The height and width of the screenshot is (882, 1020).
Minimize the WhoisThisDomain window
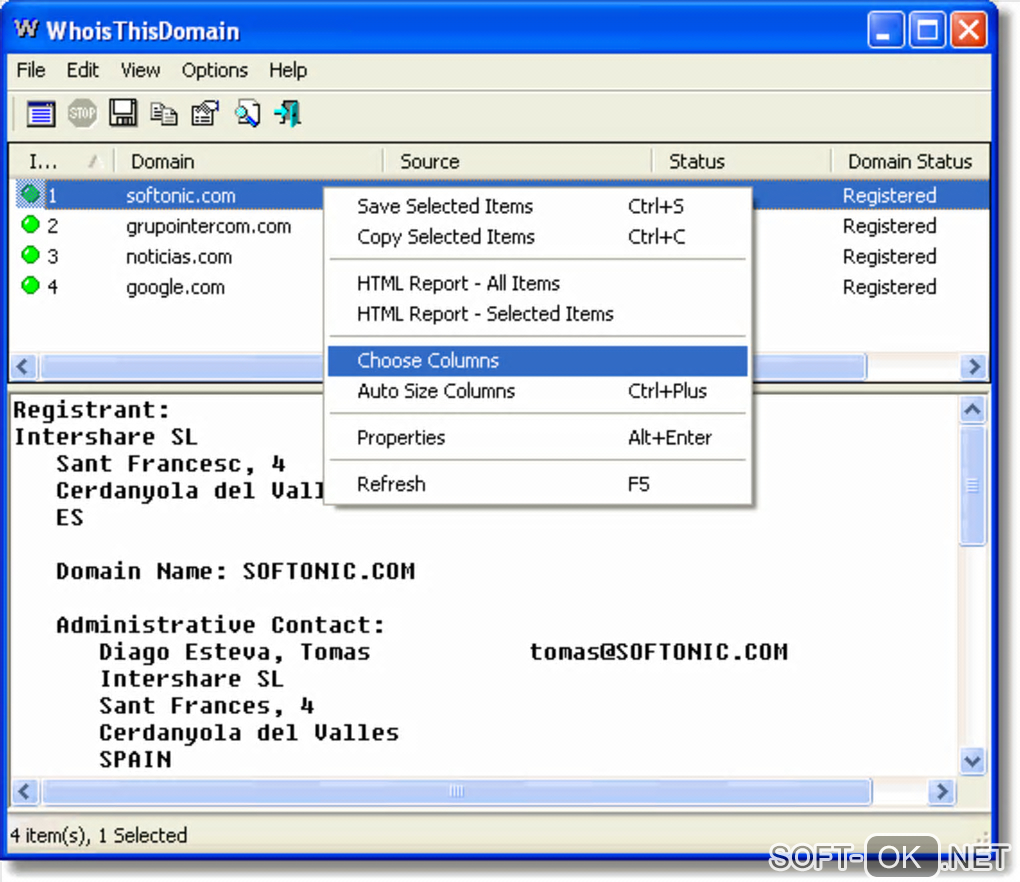pos(885,29)
